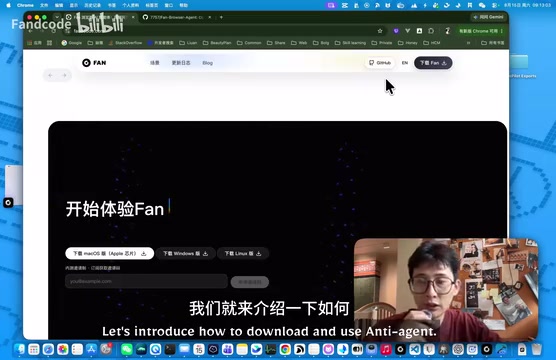
Task: Open the Chrome menu in menu bar
Action: (x=25, y=5)
